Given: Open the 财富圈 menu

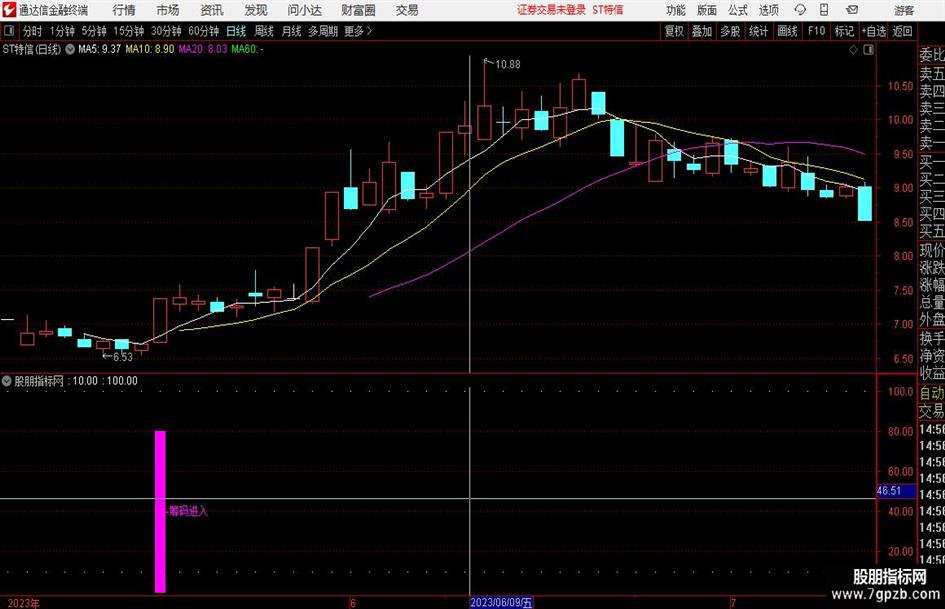Looking at the screenshot, I should pos(358,10).
